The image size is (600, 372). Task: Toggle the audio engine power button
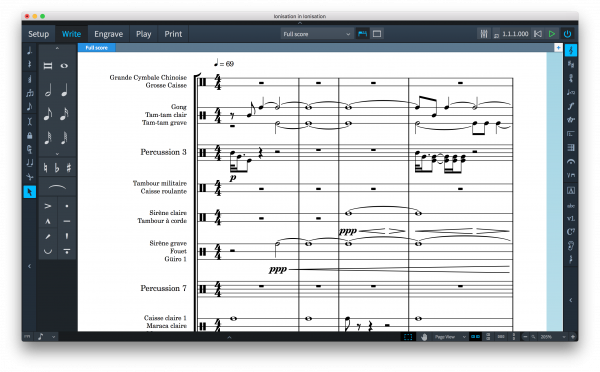(567, 34)
